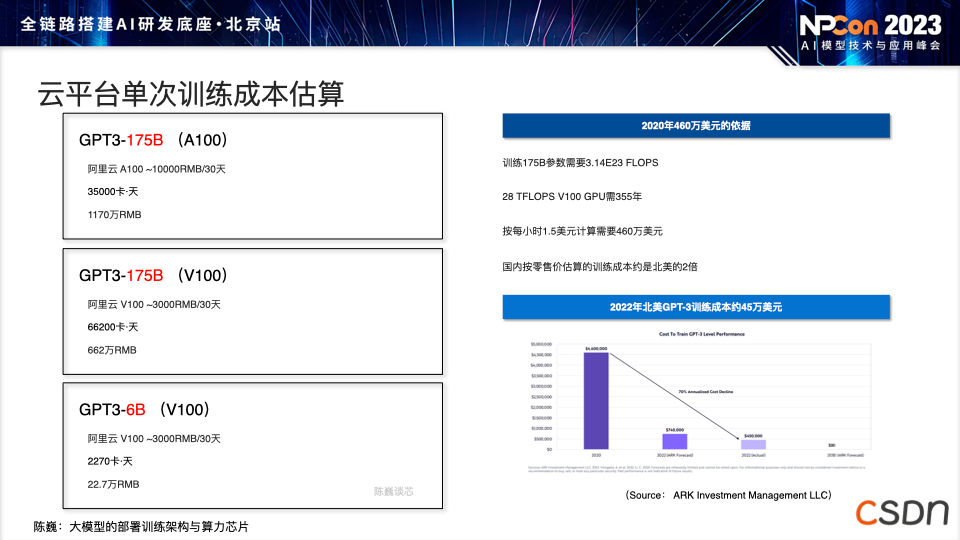The width and height of the screenshot is (960, 540).
Task: Click the ARK Investment Management source text
Action: coord(727,495)
